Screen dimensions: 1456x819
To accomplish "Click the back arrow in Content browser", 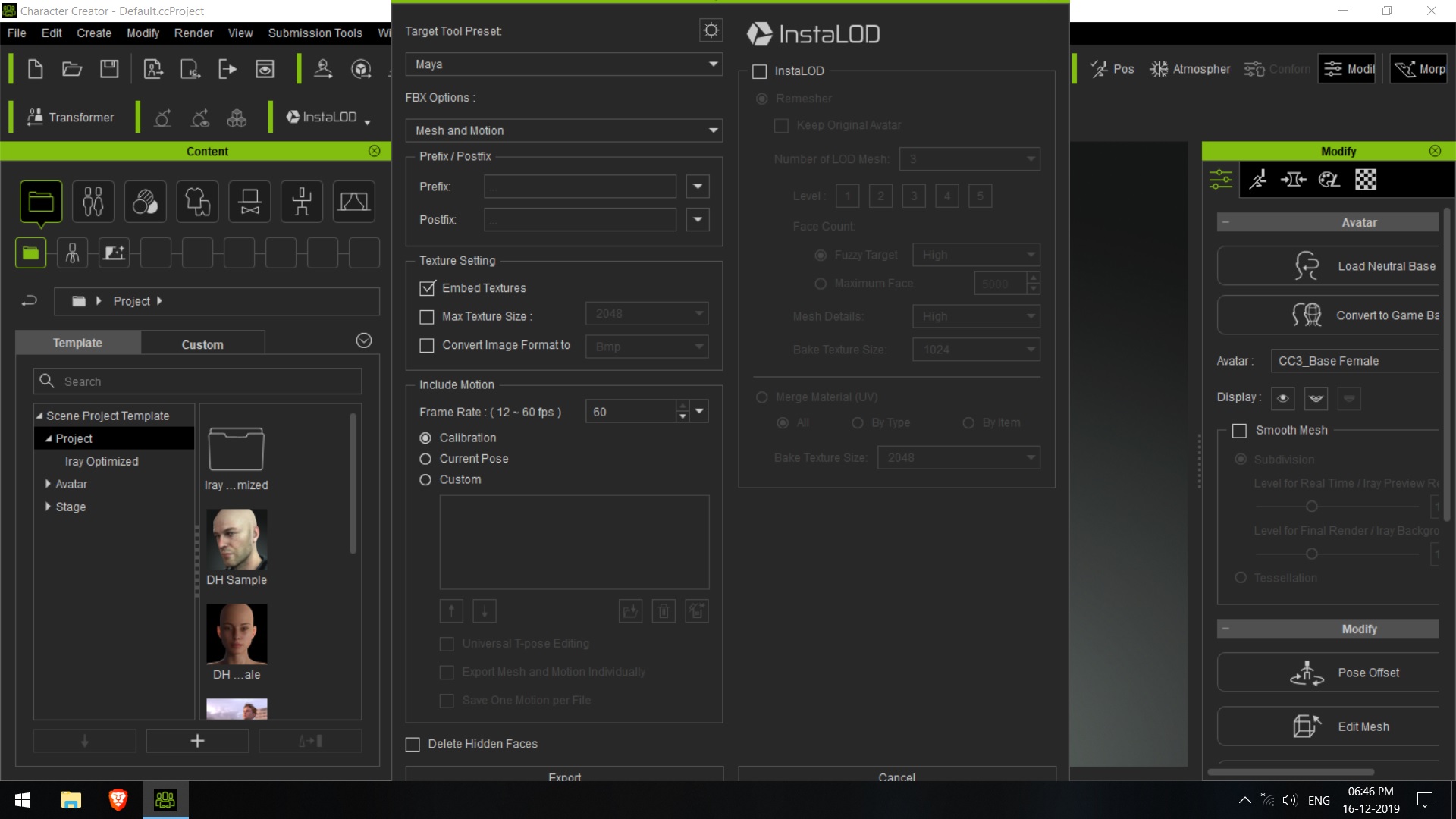I will click(x=29, y=301).
